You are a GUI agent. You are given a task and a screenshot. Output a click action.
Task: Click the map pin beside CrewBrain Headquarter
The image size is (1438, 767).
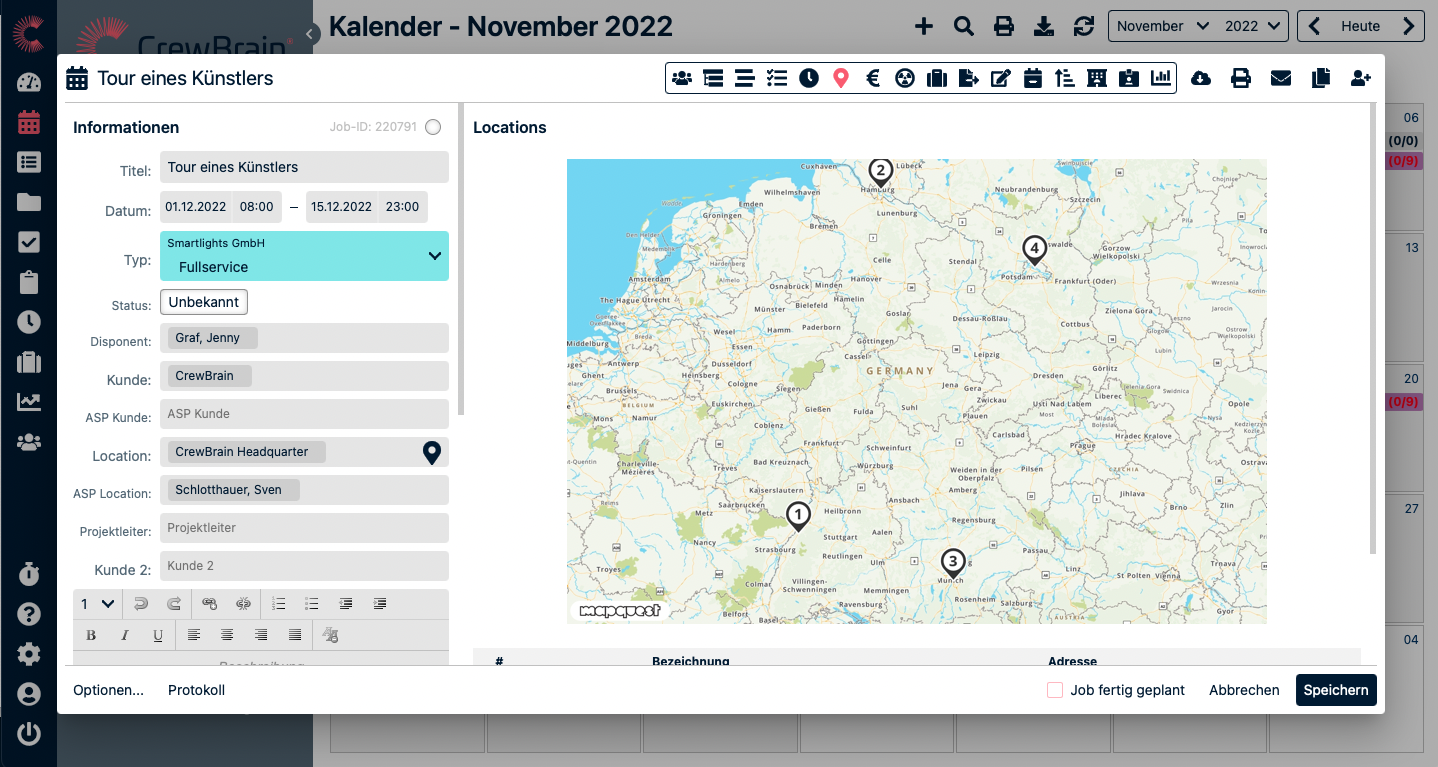point(432,453)
